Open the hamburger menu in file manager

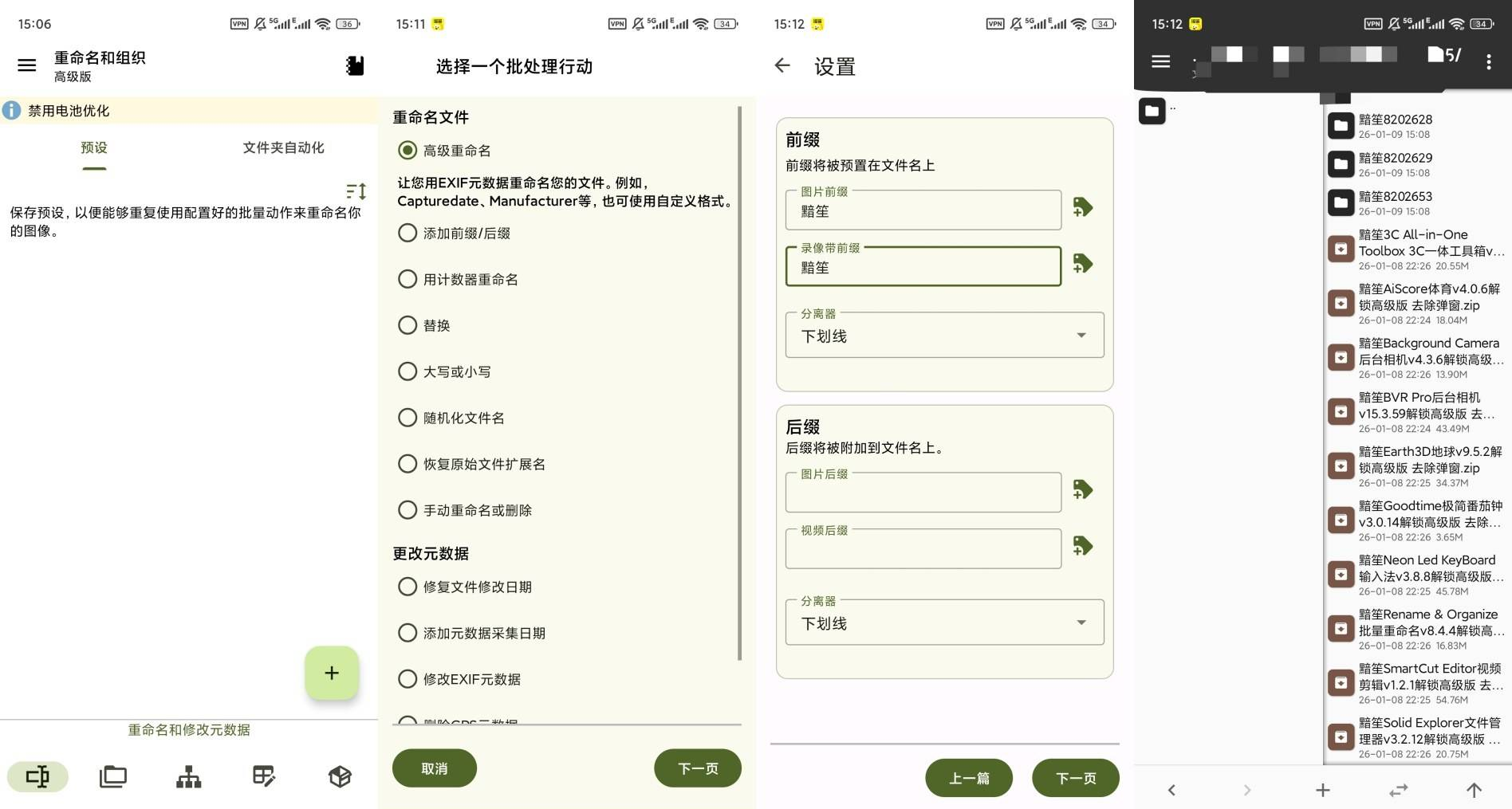(1161, 61)
